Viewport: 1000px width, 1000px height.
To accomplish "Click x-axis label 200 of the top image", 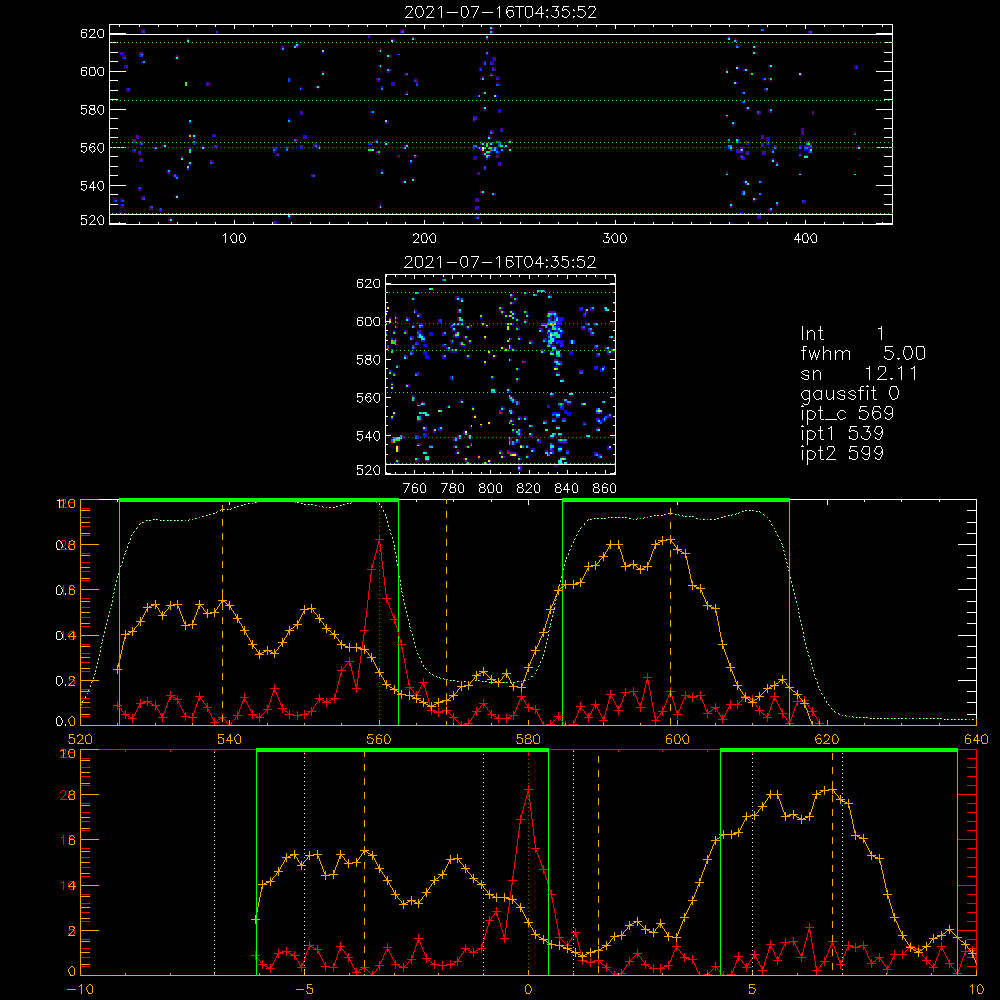I will [x=424, y=239].
